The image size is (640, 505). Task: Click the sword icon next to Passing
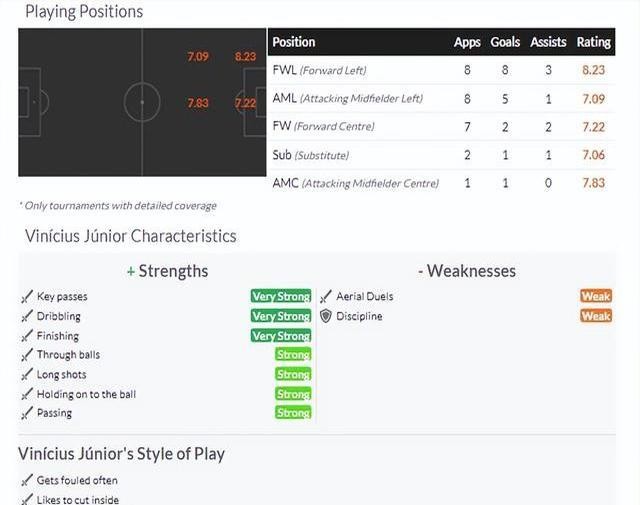[27, 413]
